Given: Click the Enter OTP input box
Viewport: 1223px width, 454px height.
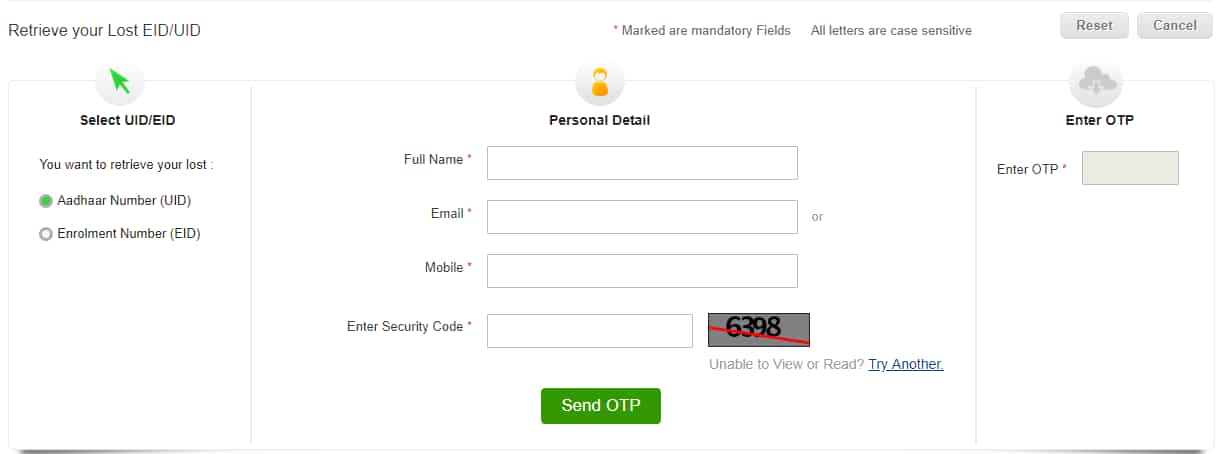Looking at the screenshot, I should click(1130, 168).
